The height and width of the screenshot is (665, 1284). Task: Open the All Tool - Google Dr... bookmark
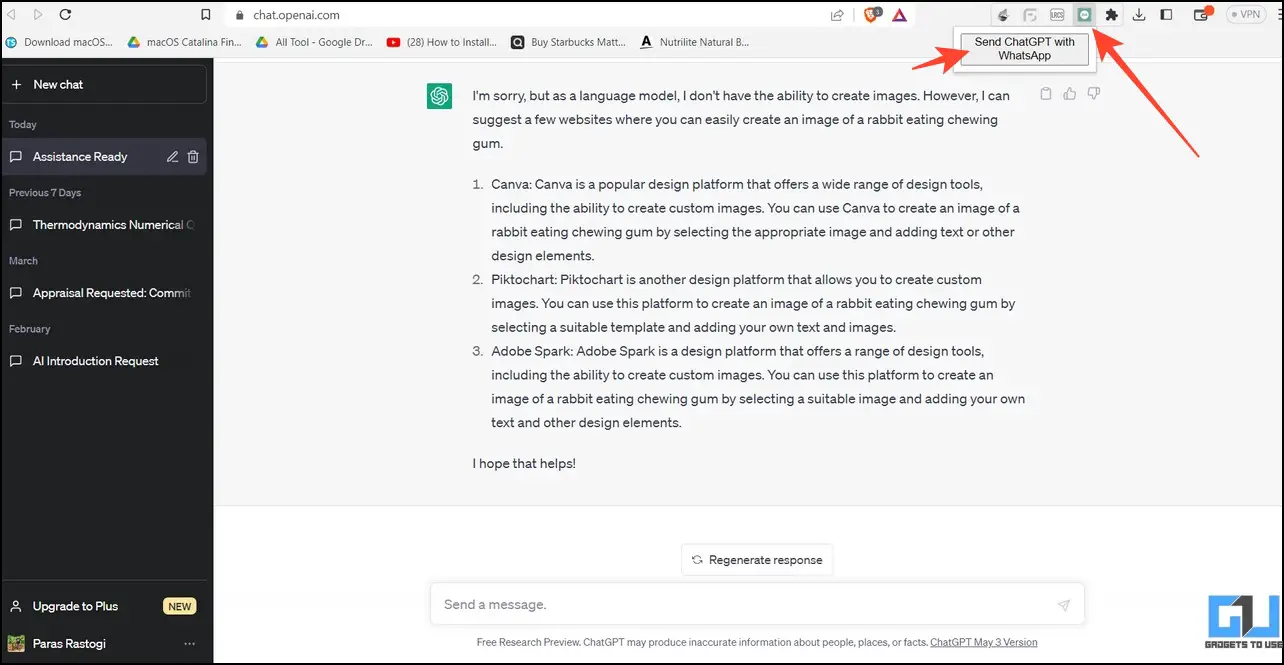[314, 42]
